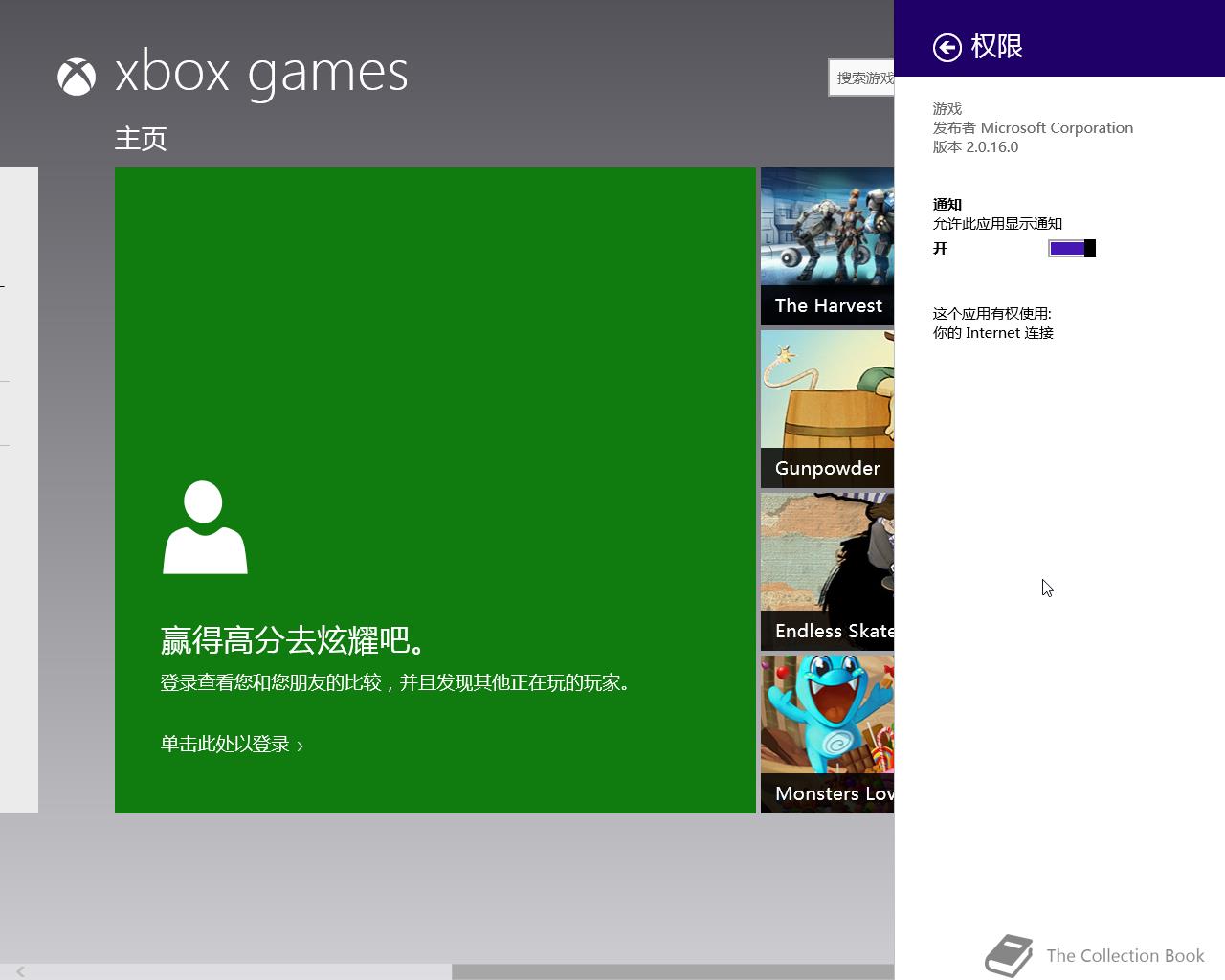Click the 这个应用有权使用 label
1225x980 pixels.
(x=991, y=314)
